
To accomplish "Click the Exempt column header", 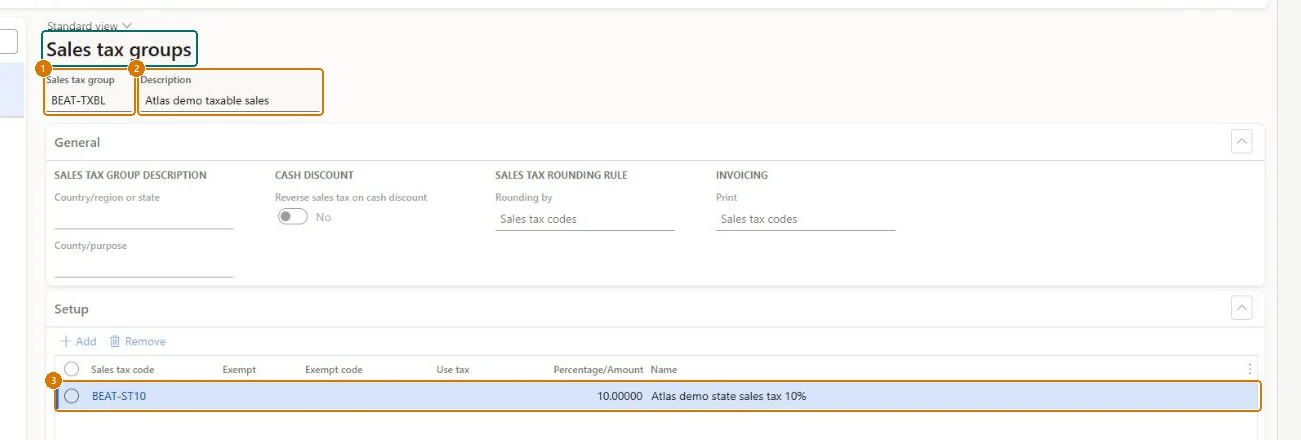I will [239, 370].
